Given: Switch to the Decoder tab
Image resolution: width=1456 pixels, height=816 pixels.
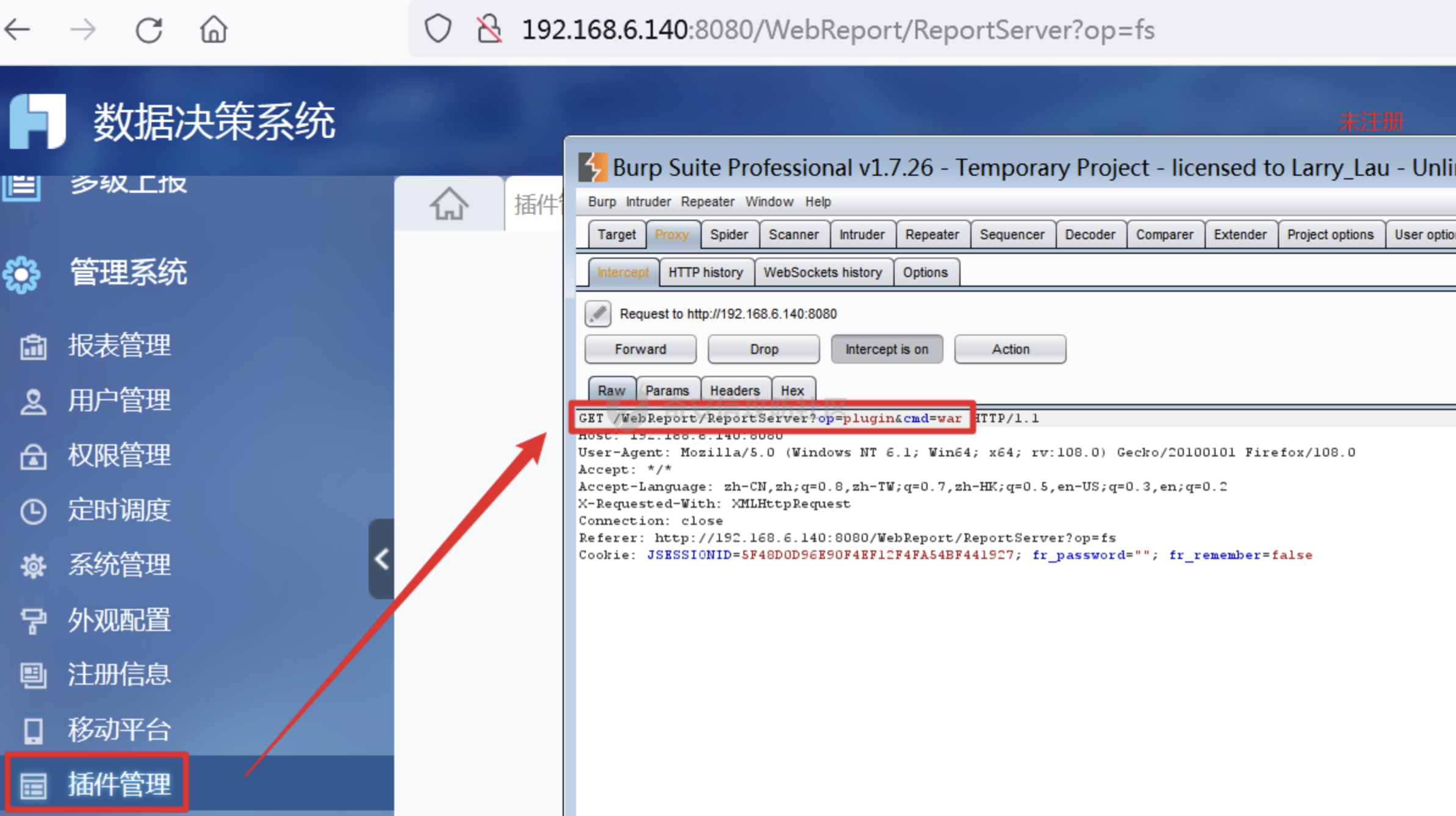Looking at the screenshot, I should [x=1090, y=235].
